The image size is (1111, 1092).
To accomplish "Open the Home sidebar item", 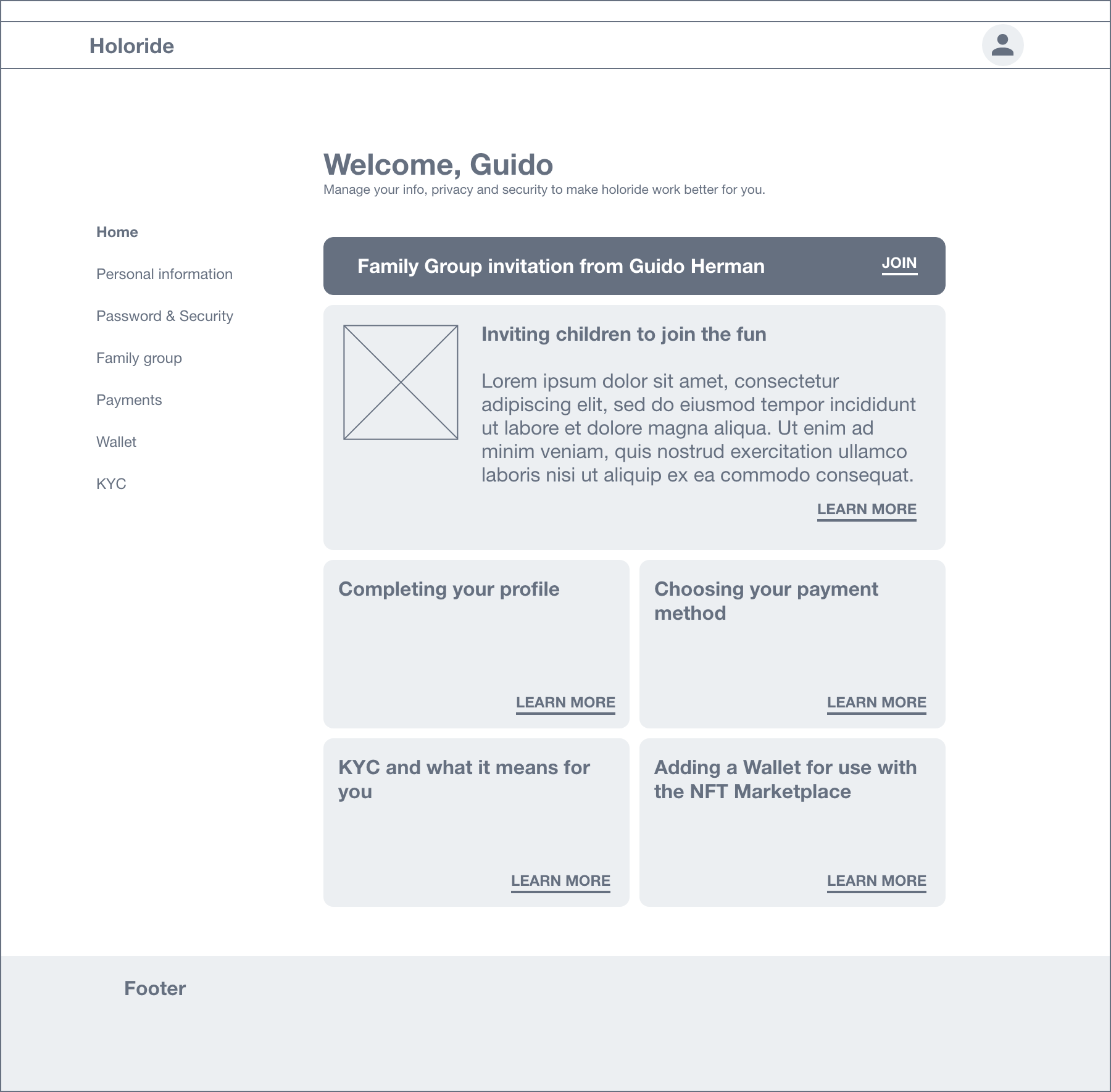I will pos(117,232).
